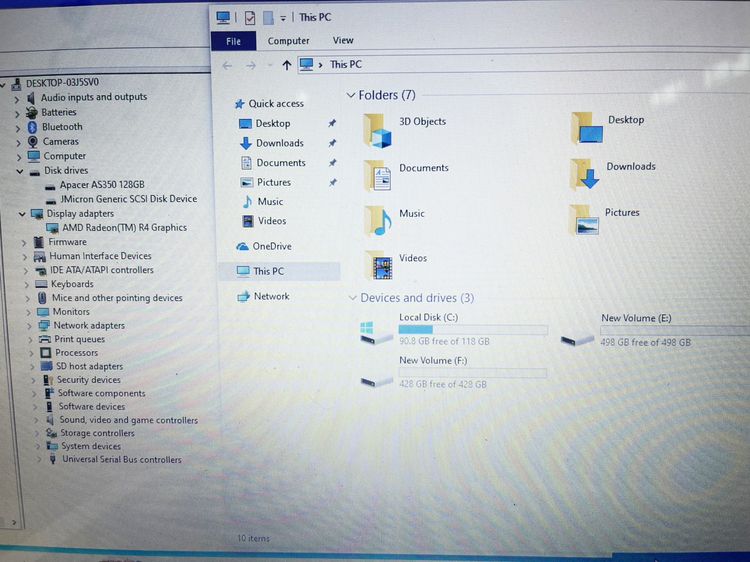The height and width of the screenshot is (562, 750).
Task: Click the AMD Radeon display adapter icon
Action: (52, 228)
